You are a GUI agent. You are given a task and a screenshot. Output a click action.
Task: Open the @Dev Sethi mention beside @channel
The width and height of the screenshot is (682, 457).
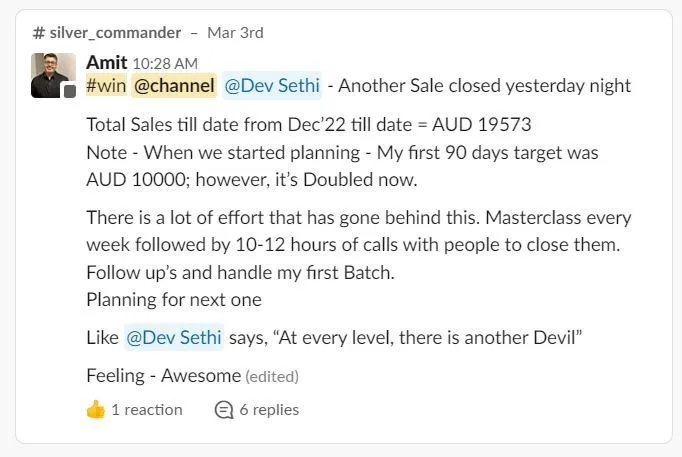click(x=272, y=86)
